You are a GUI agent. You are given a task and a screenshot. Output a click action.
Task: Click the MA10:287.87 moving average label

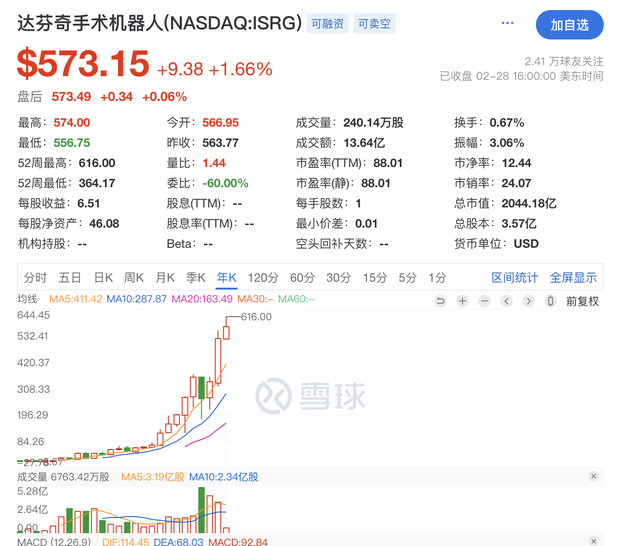[x=136, y=299]
